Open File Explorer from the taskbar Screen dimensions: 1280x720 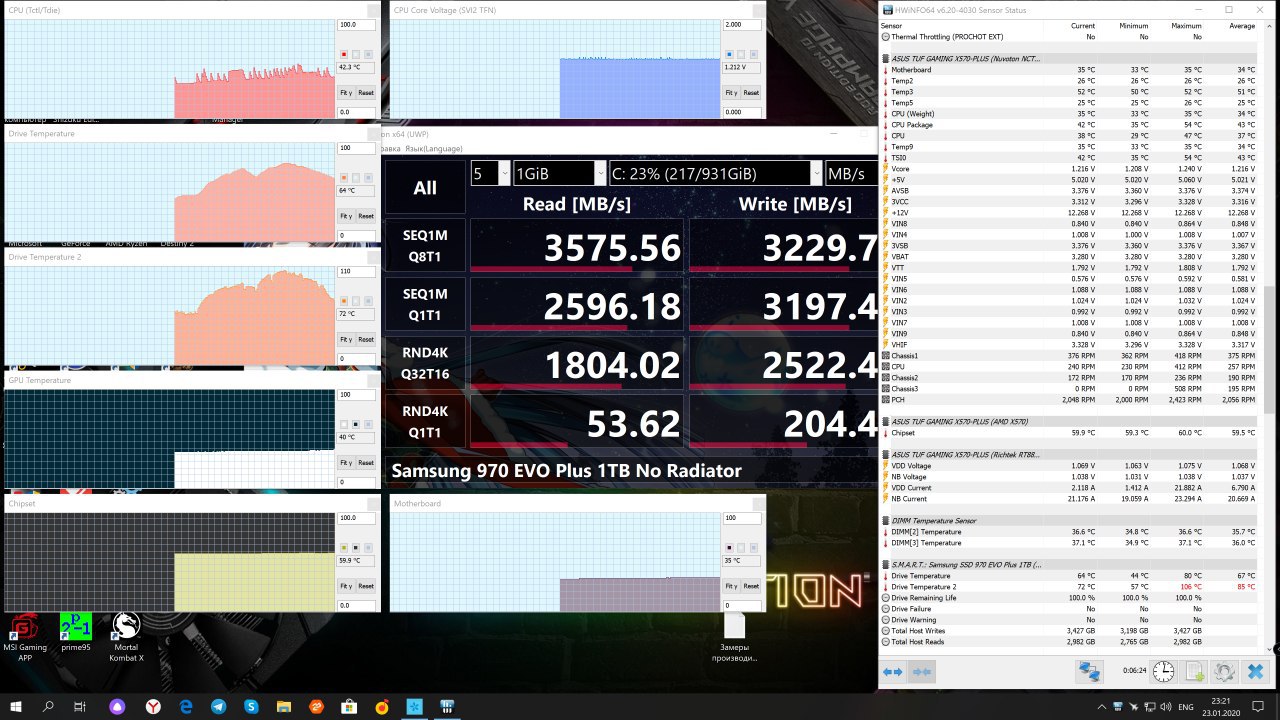(284, 706)
